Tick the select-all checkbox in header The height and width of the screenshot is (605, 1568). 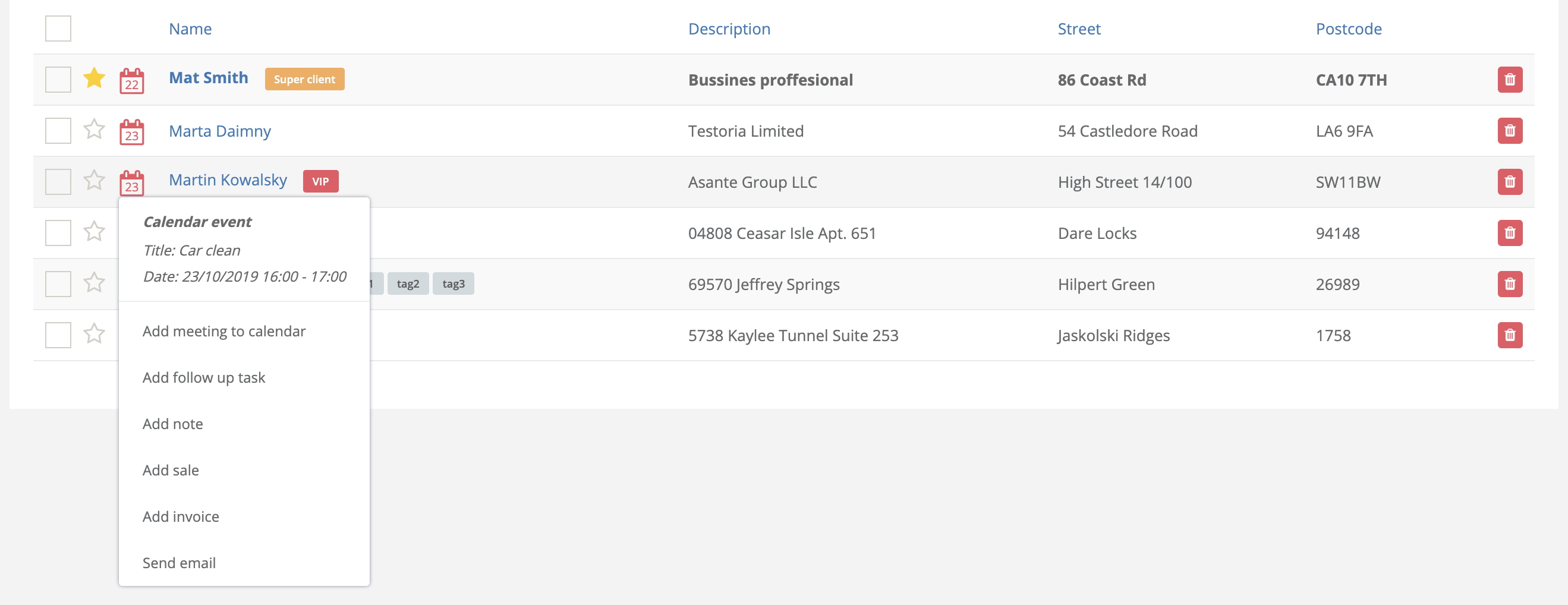click(x=58, y=29)
